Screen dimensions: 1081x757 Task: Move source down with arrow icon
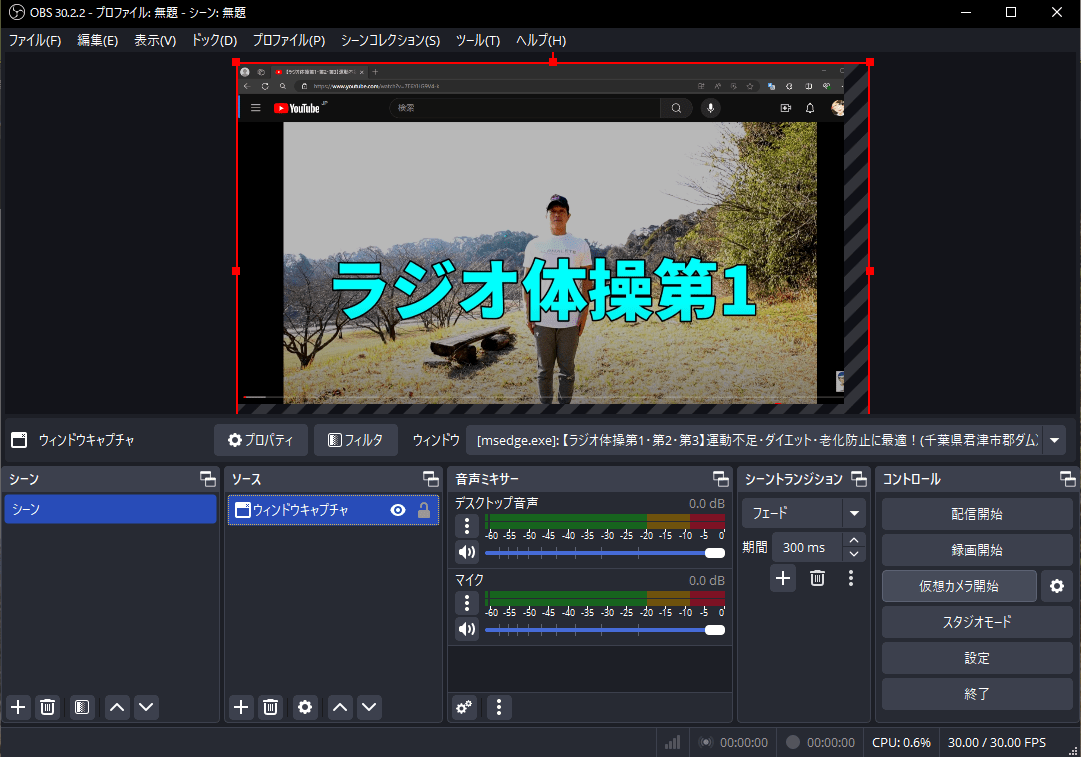370,707
